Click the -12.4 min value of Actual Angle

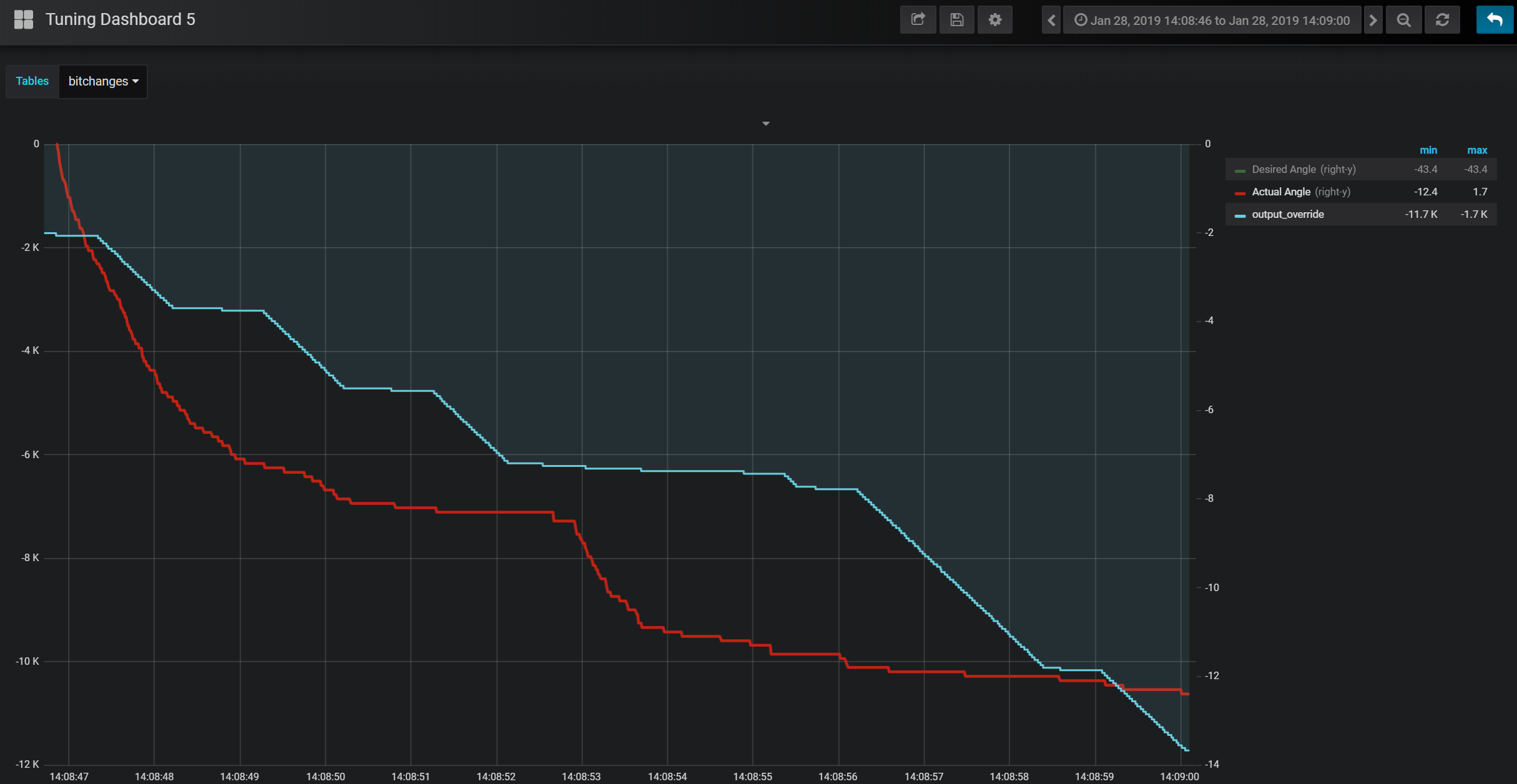[1425, 192]
